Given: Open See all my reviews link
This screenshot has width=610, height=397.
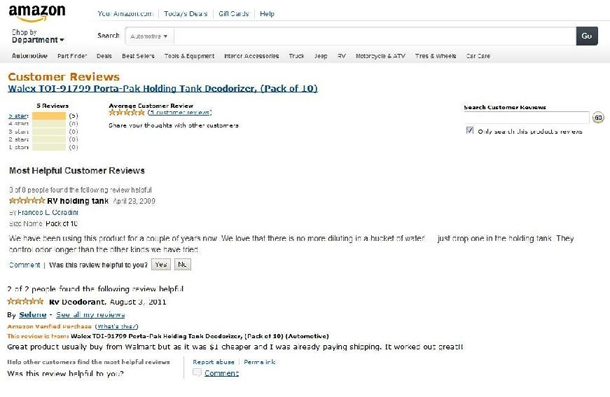Looking at the screenshot, I should click(x=90, y=314).
